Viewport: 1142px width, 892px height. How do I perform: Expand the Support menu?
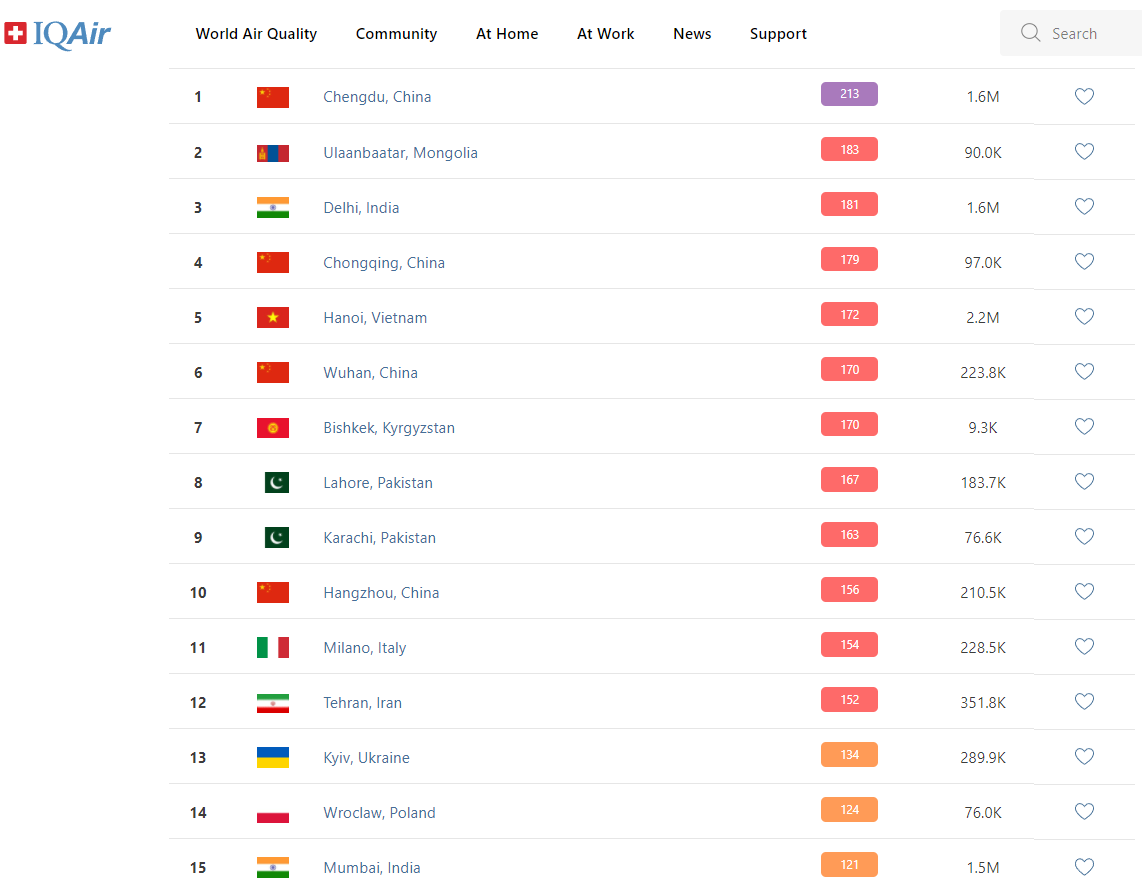778,33
